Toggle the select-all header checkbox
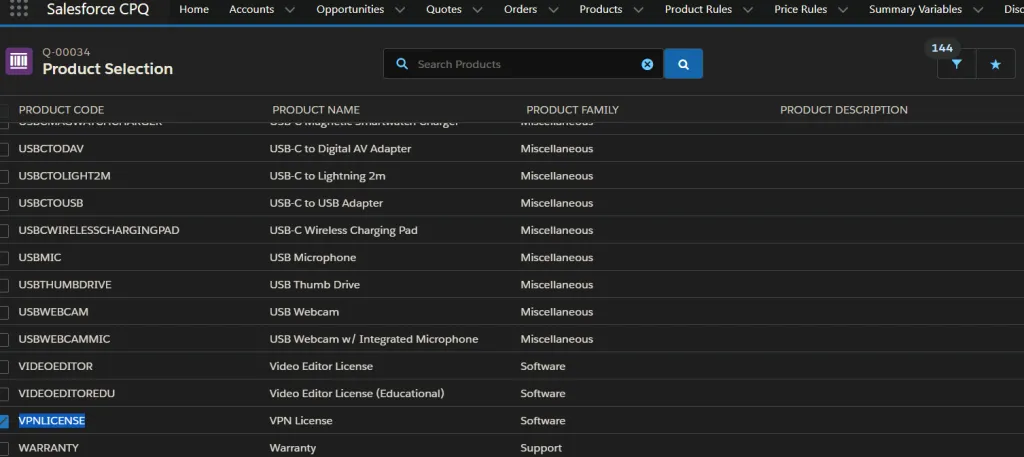The image size is (1024, 457). (x=3, y=110)
